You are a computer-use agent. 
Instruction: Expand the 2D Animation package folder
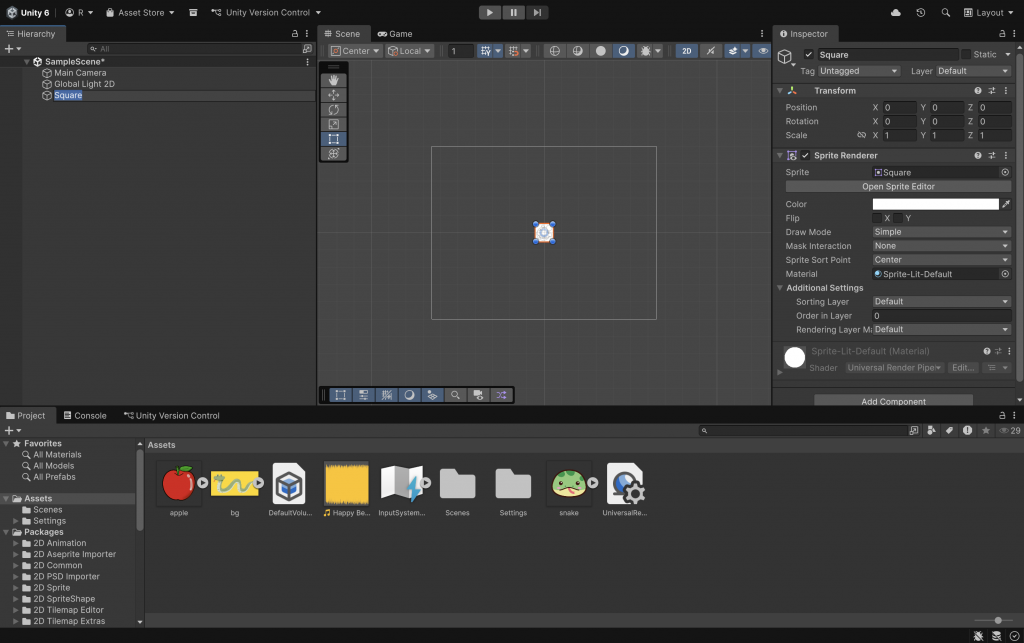16,543
